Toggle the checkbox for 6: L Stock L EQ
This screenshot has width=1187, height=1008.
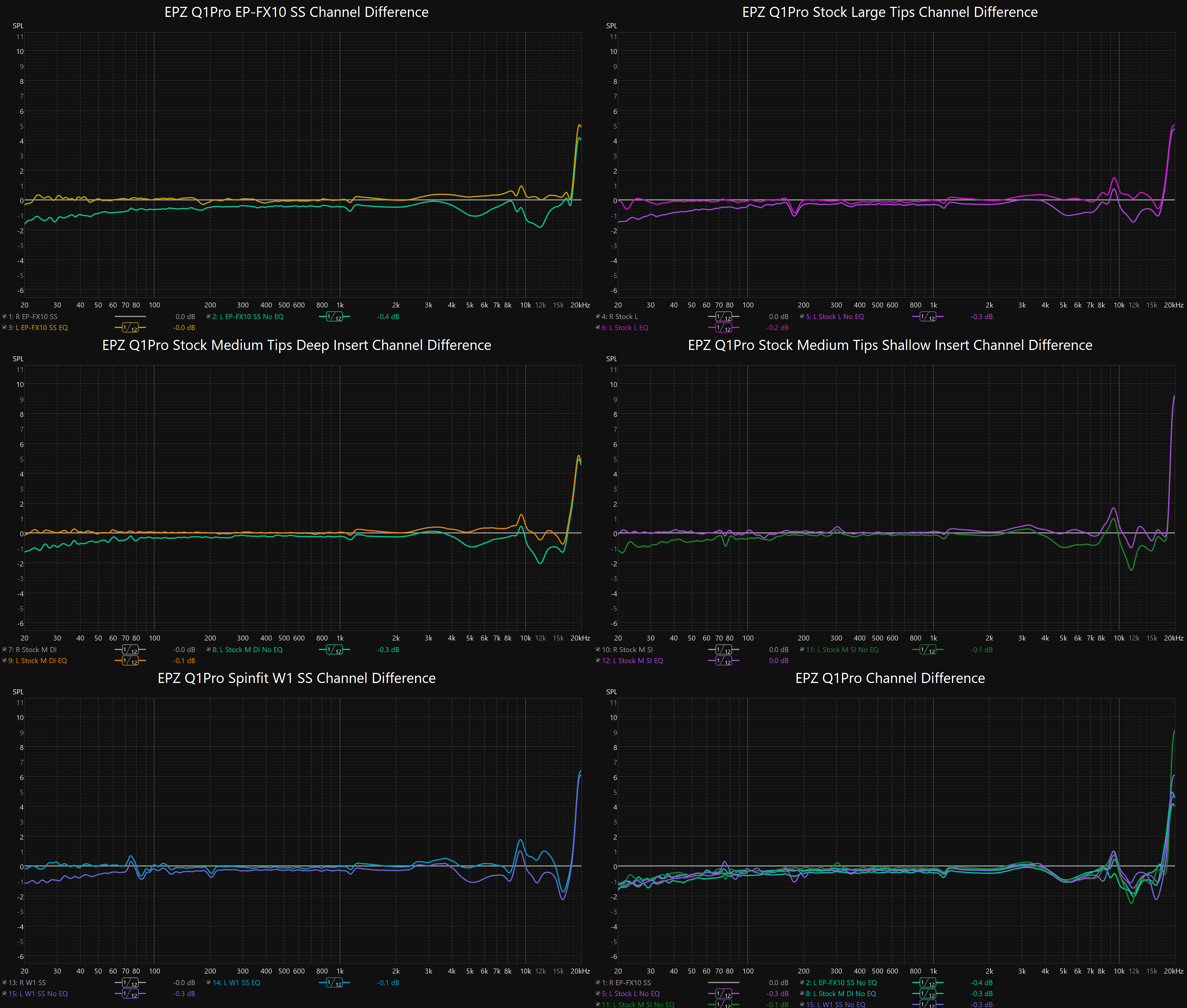(x=598, y=327)
